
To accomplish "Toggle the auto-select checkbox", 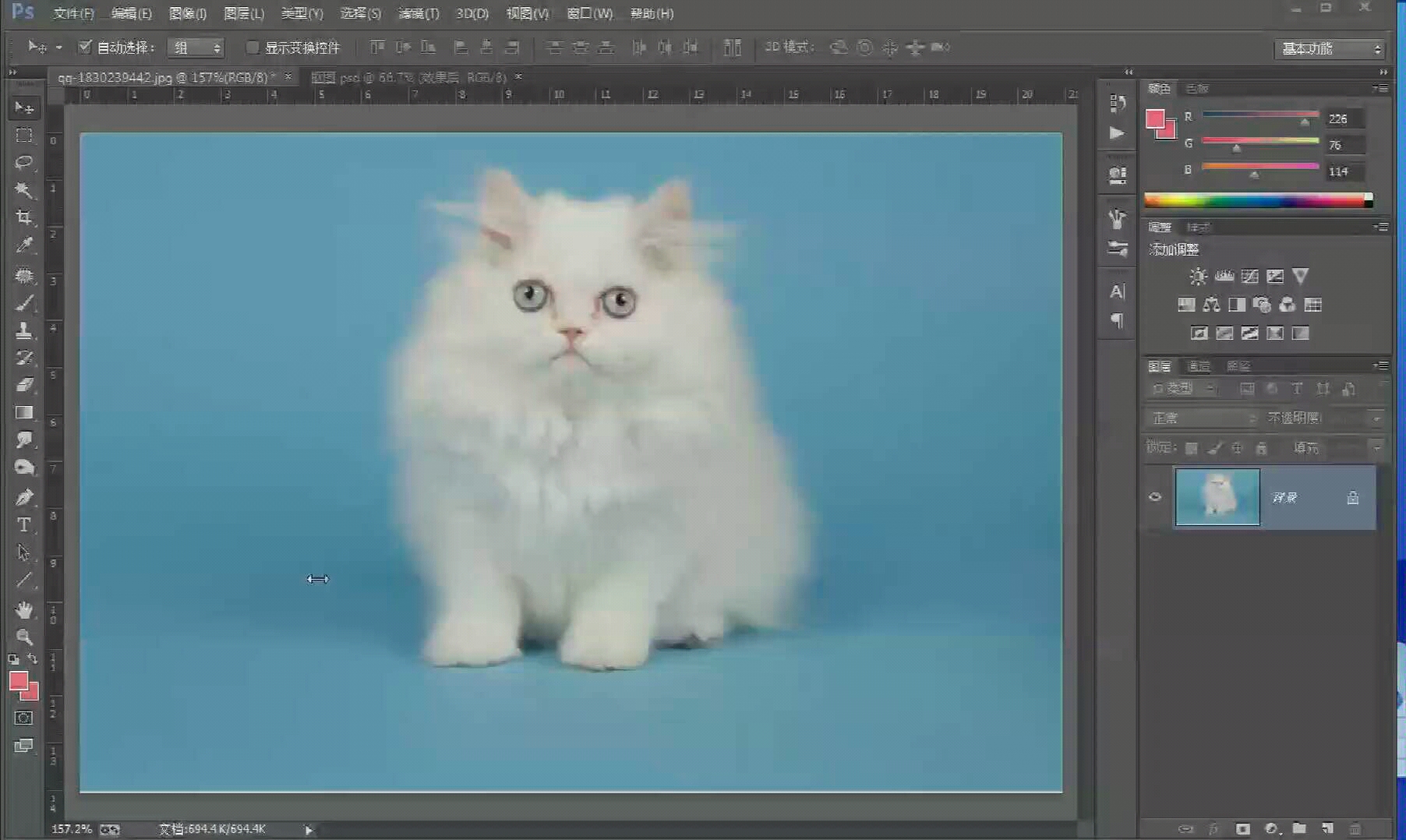I will [x=85, y=47].
